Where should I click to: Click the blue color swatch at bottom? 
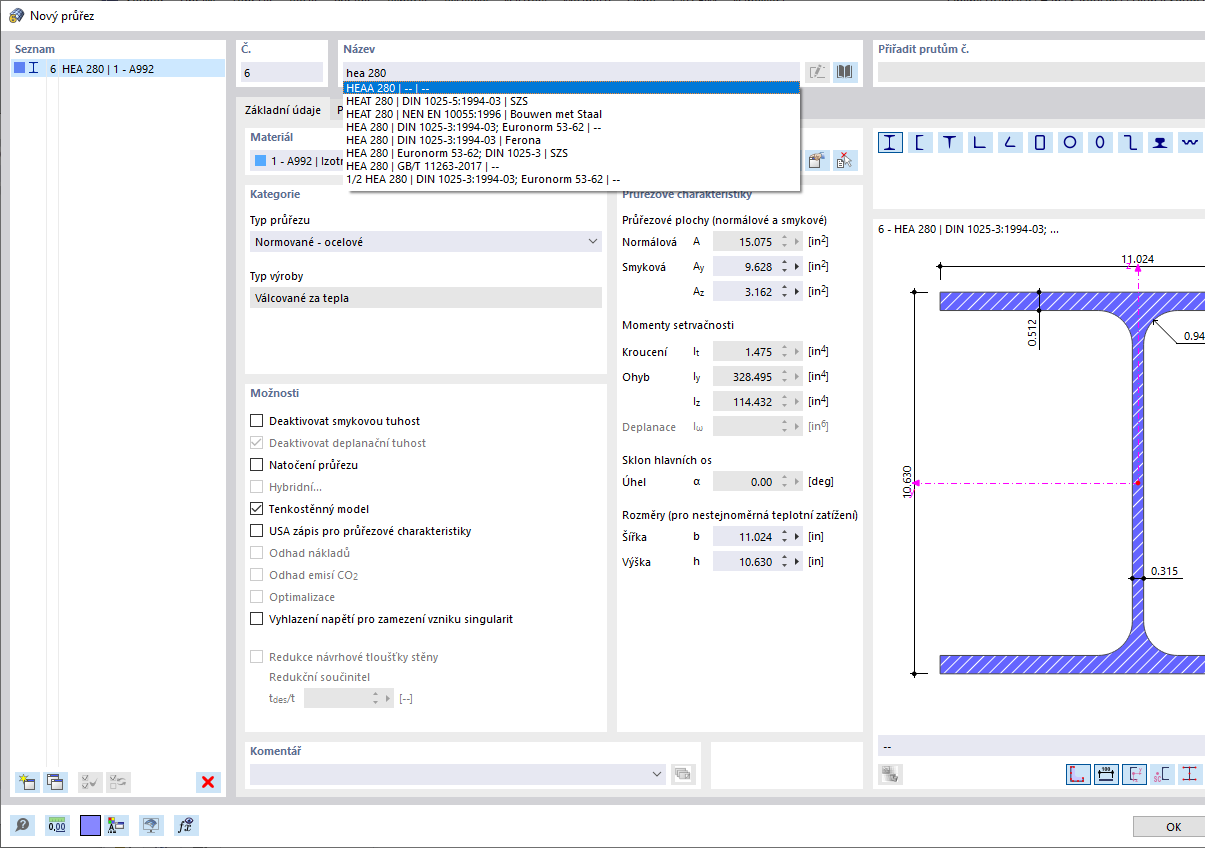pos(90,825)
